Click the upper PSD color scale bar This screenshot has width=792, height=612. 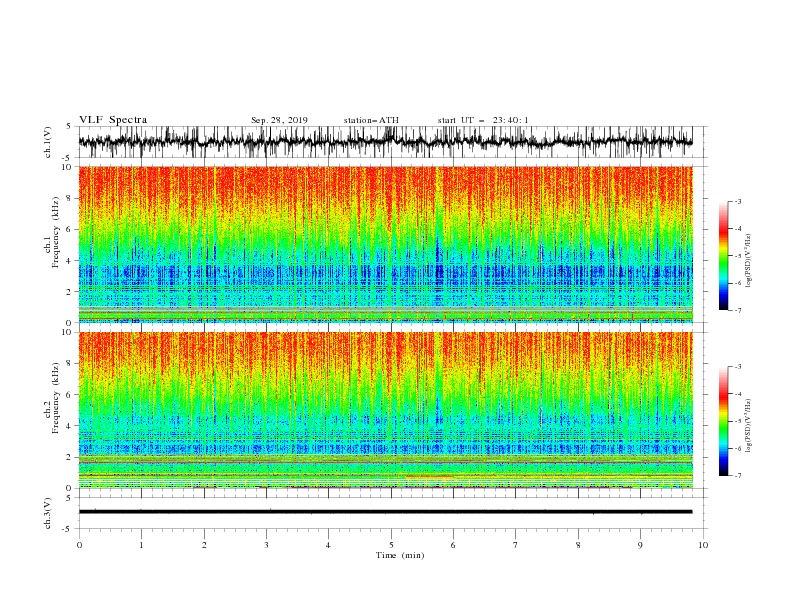pos(723,256)
